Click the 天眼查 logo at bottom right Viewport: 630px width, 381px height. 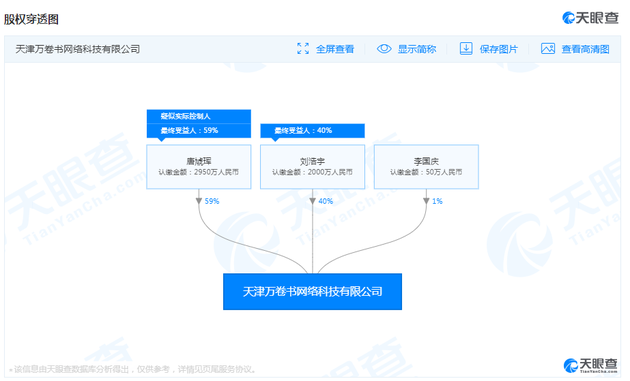point(591,365)
